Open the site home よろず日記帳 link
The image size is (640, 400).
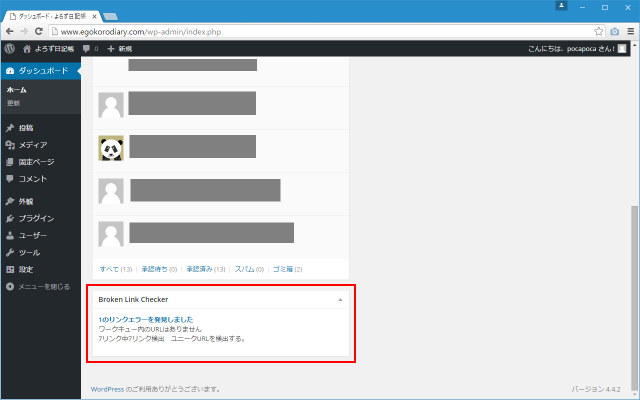49,48
